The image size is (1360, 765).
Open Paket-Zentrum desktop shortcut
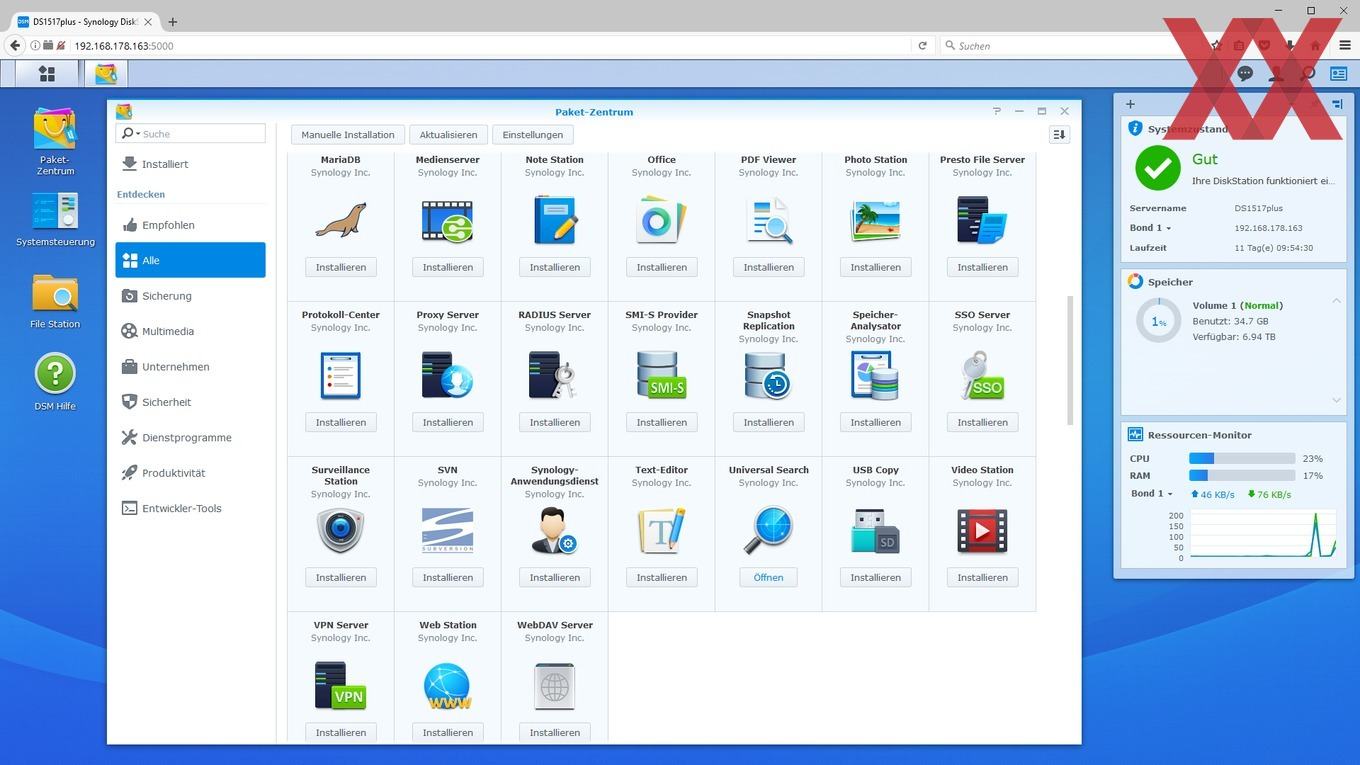point(55,141)
